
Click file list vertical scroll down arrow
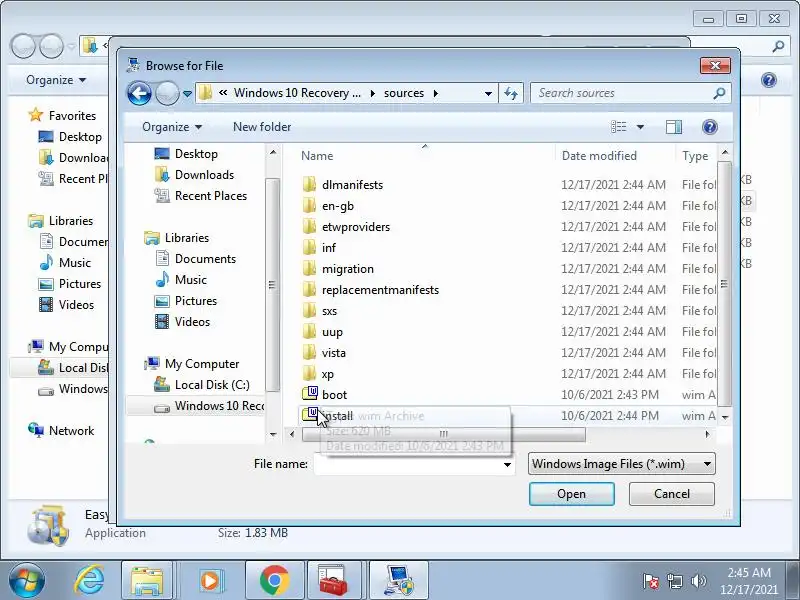click(724, 417)
